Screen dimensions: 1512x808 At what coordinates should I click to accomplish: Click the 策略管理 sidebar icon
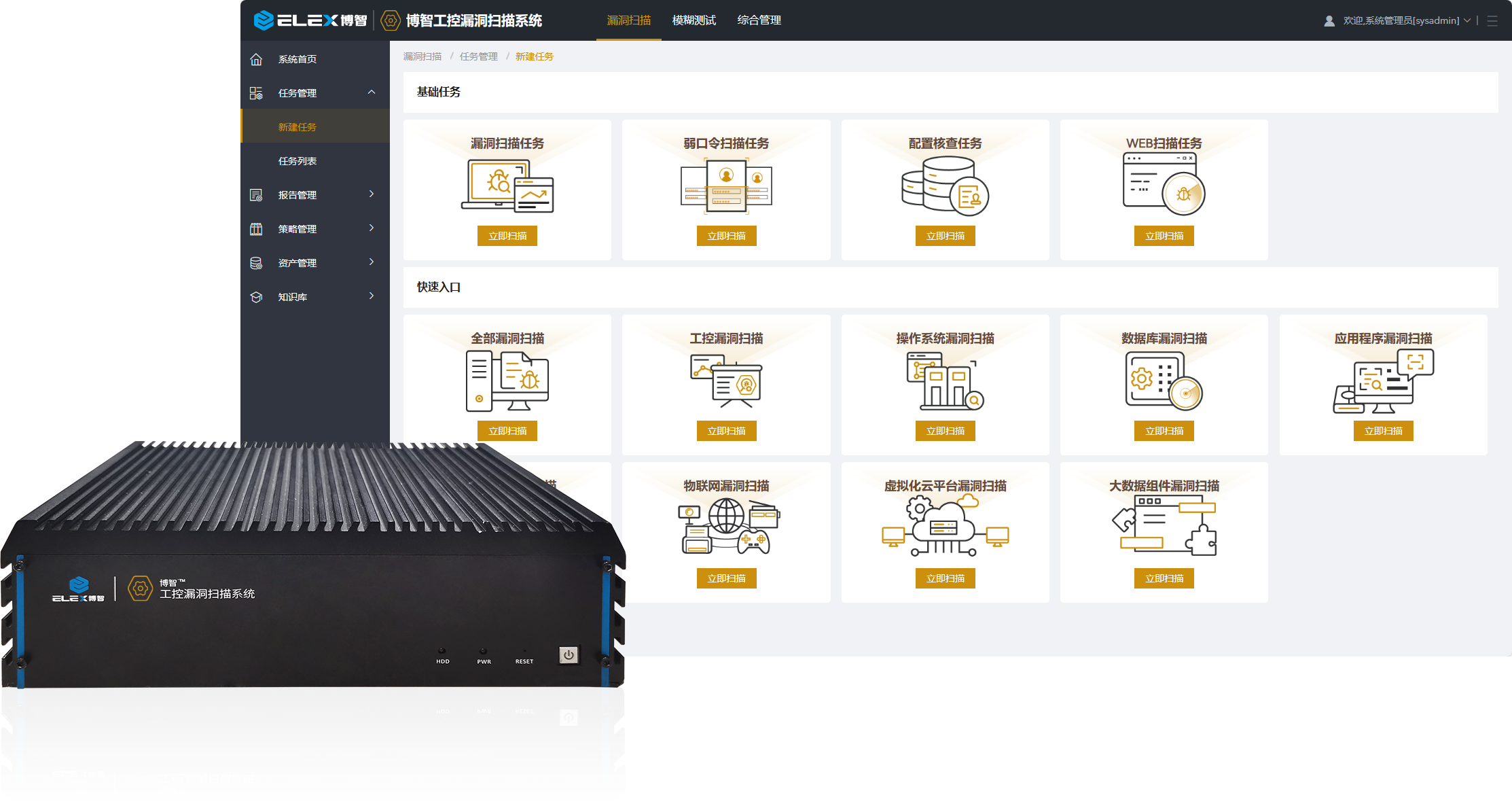[x=256, y=229]
